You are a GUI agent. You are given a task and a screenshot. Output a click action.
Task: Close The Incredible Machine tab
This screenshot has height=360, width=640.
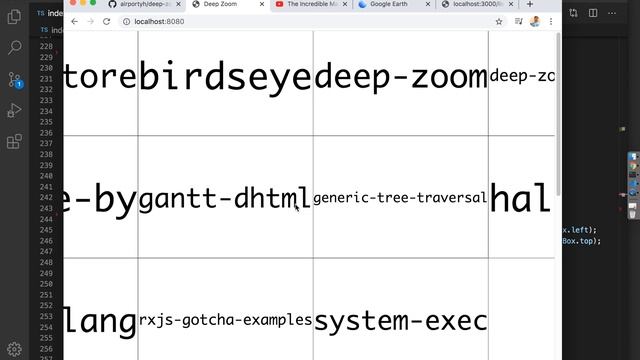[345, 4]
